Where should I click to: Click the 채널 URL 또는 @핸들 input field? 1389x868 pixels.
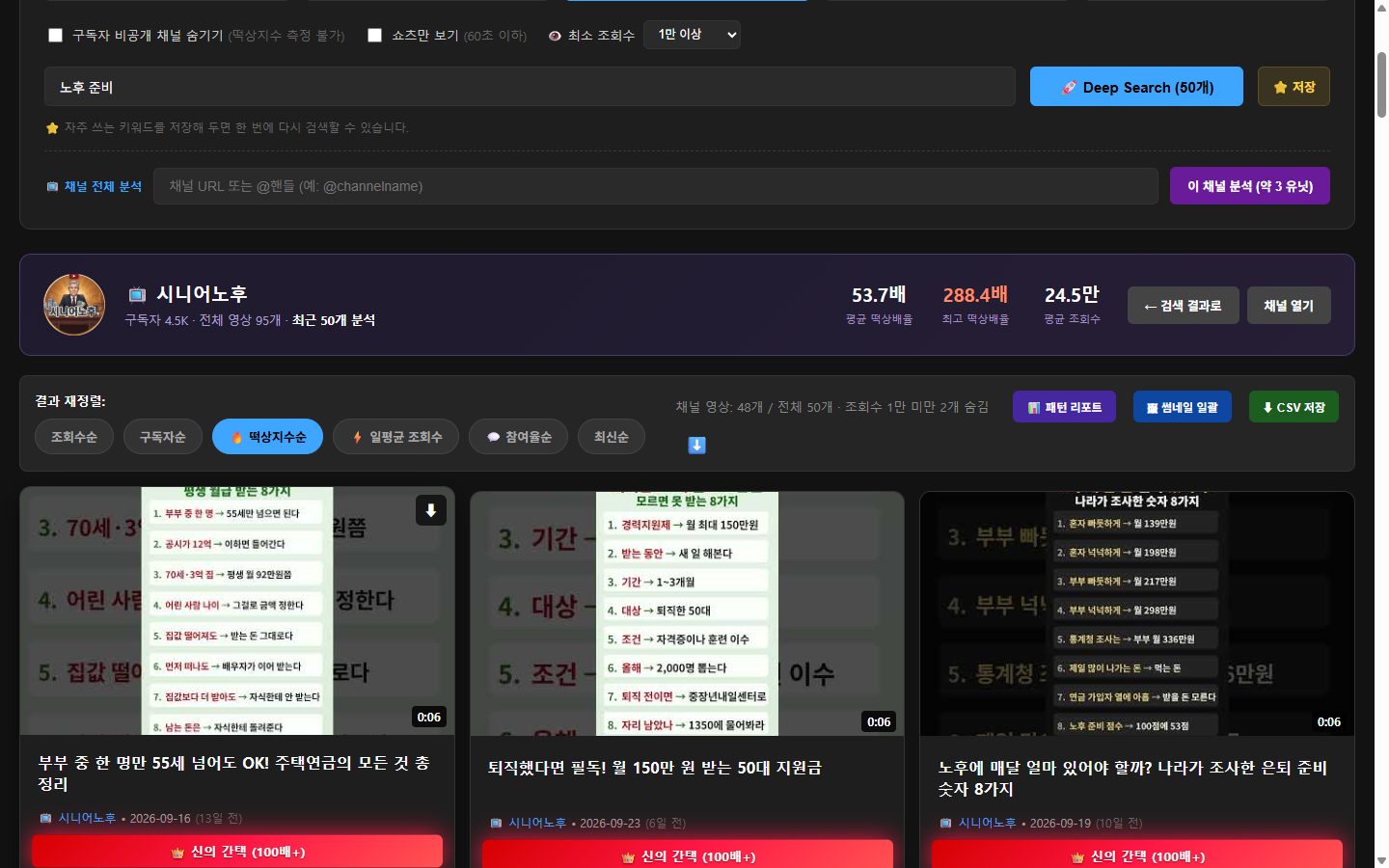point(656,186)
